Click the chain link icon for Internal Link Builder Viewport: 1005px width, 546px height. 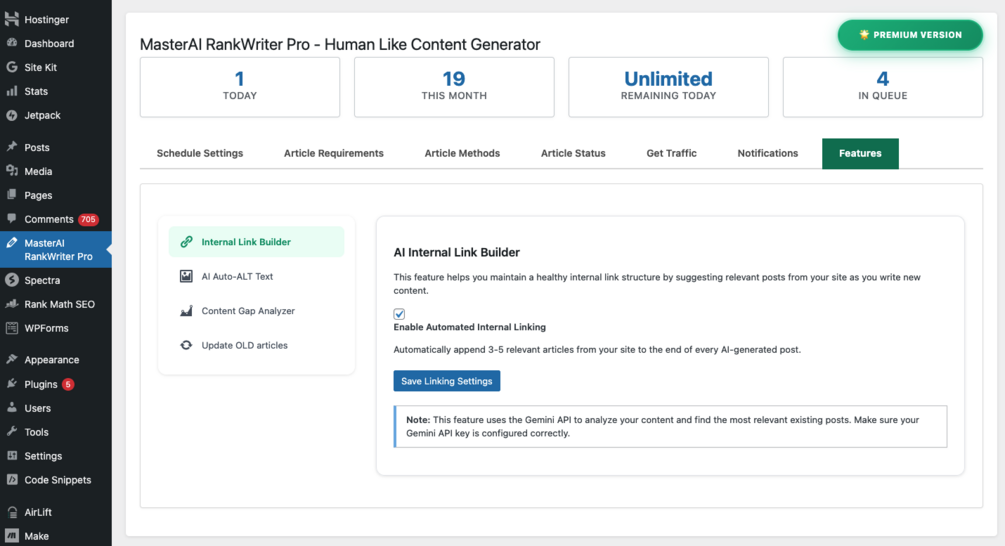tap(186, 242)
